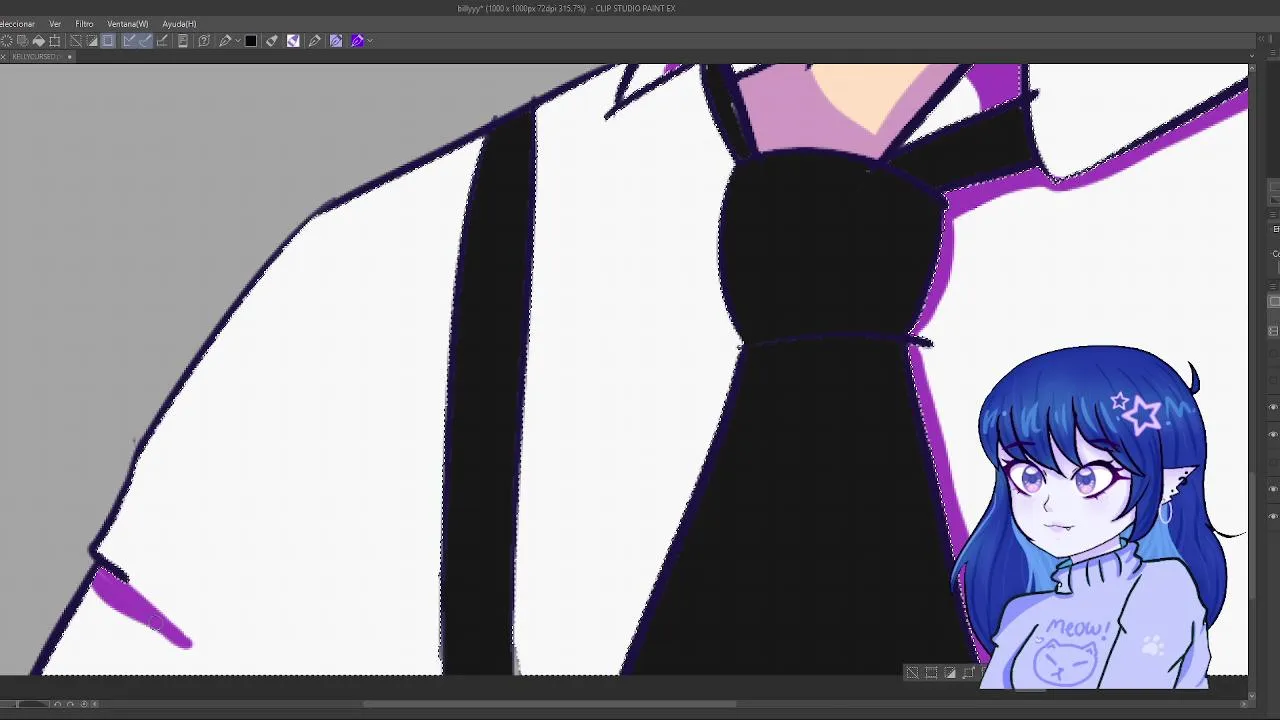
Task: Toggle snap to grid icon
Action: [162, 41]
